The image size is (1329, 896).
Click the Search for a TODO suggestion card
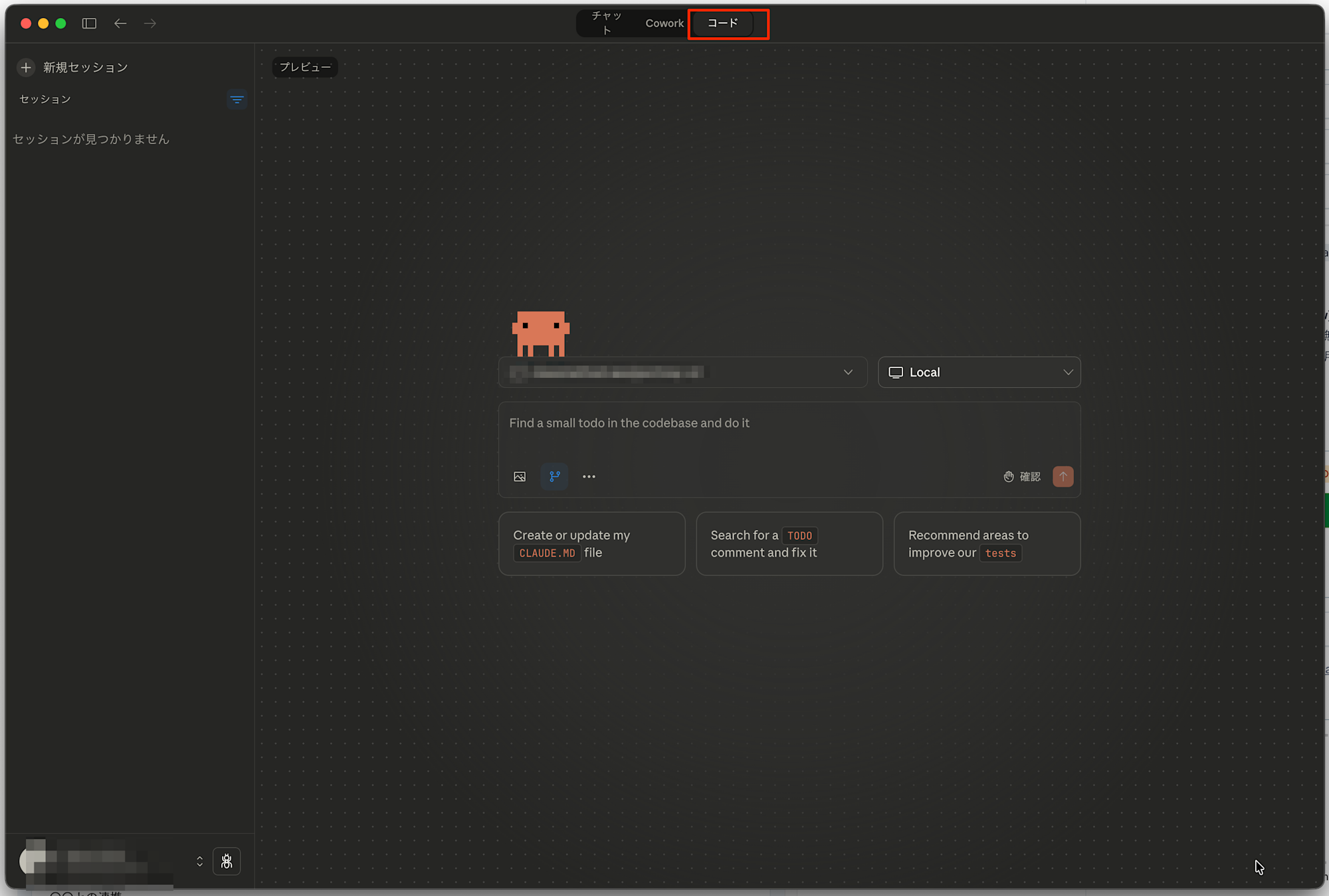point(789,543)
